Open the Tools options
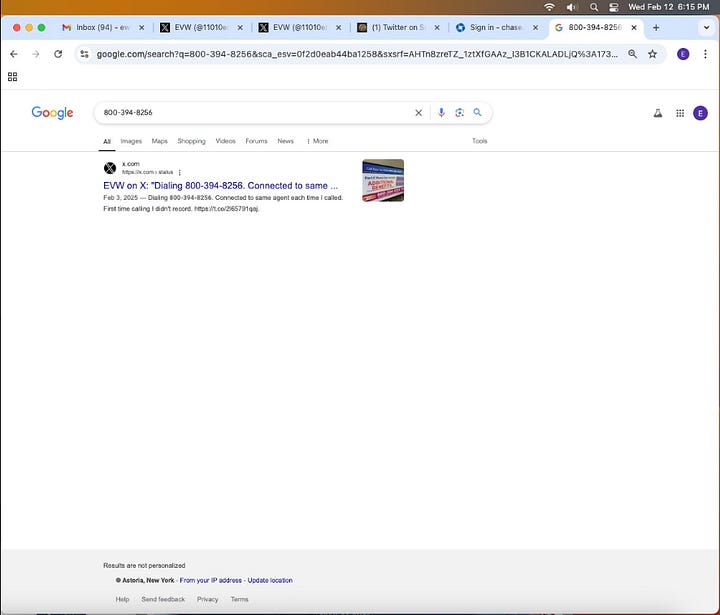 click(x=479, y=141)
